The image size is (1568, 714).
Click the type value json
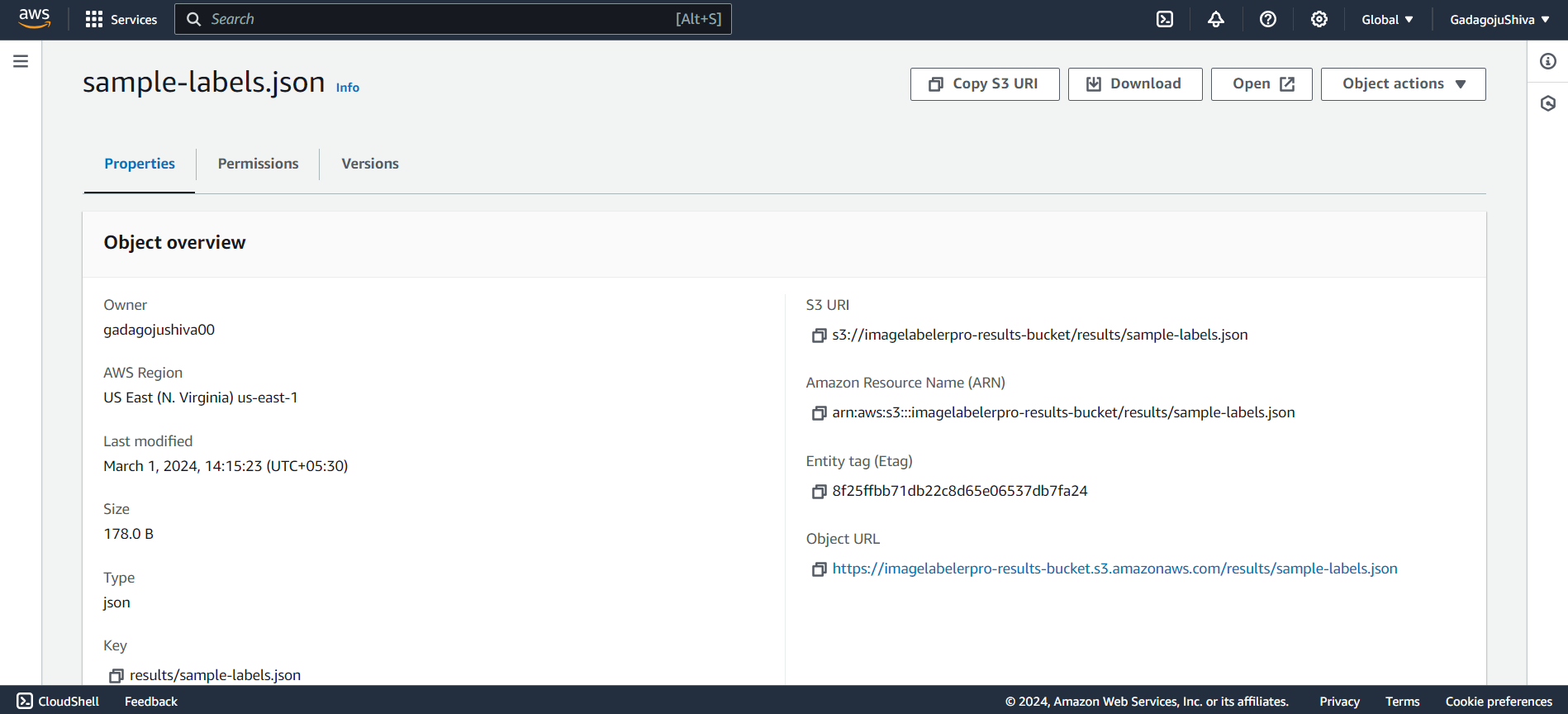pos(116,602)
